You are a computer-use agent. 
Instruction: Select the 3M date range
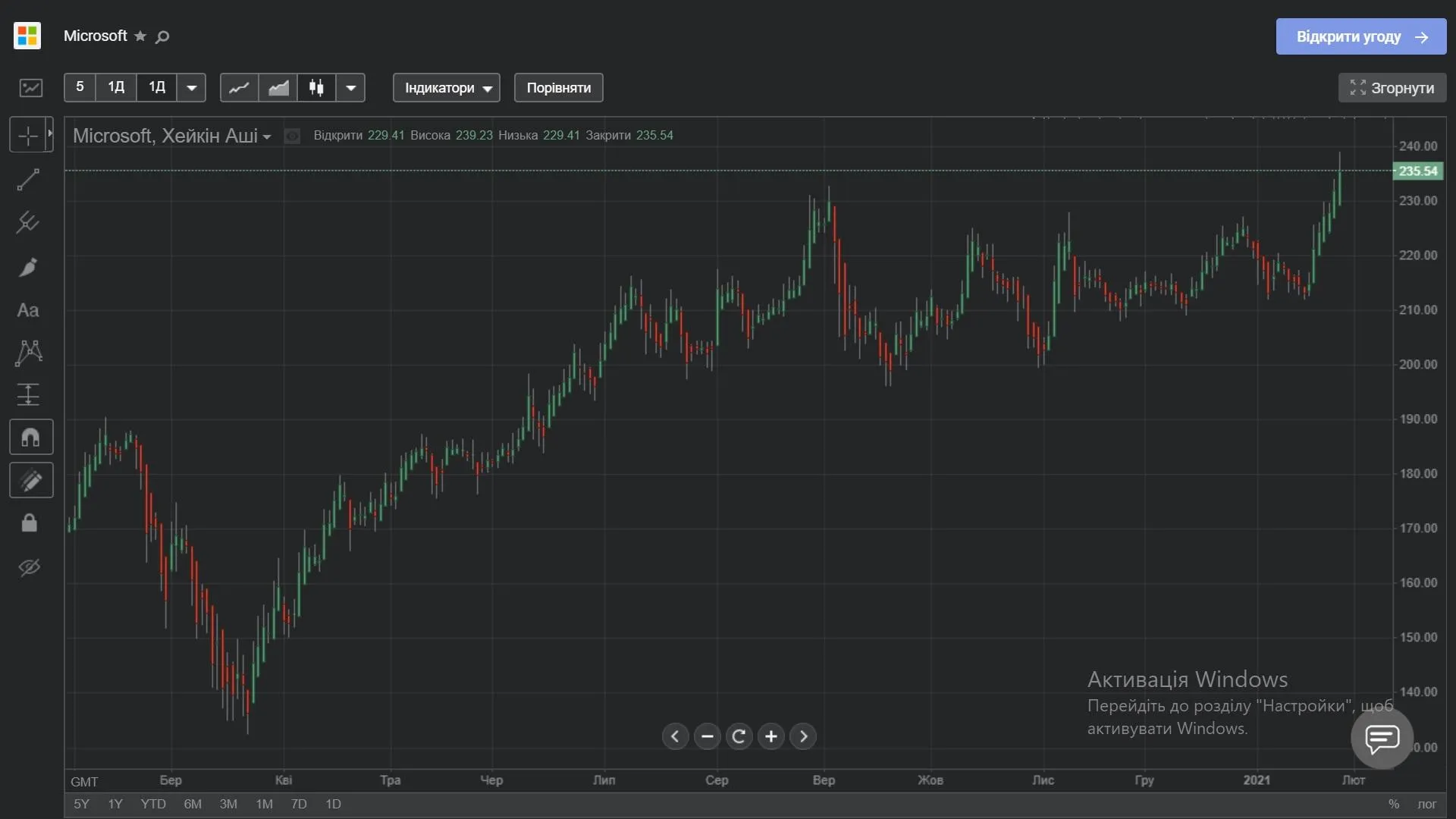click(x=228, y=804)
